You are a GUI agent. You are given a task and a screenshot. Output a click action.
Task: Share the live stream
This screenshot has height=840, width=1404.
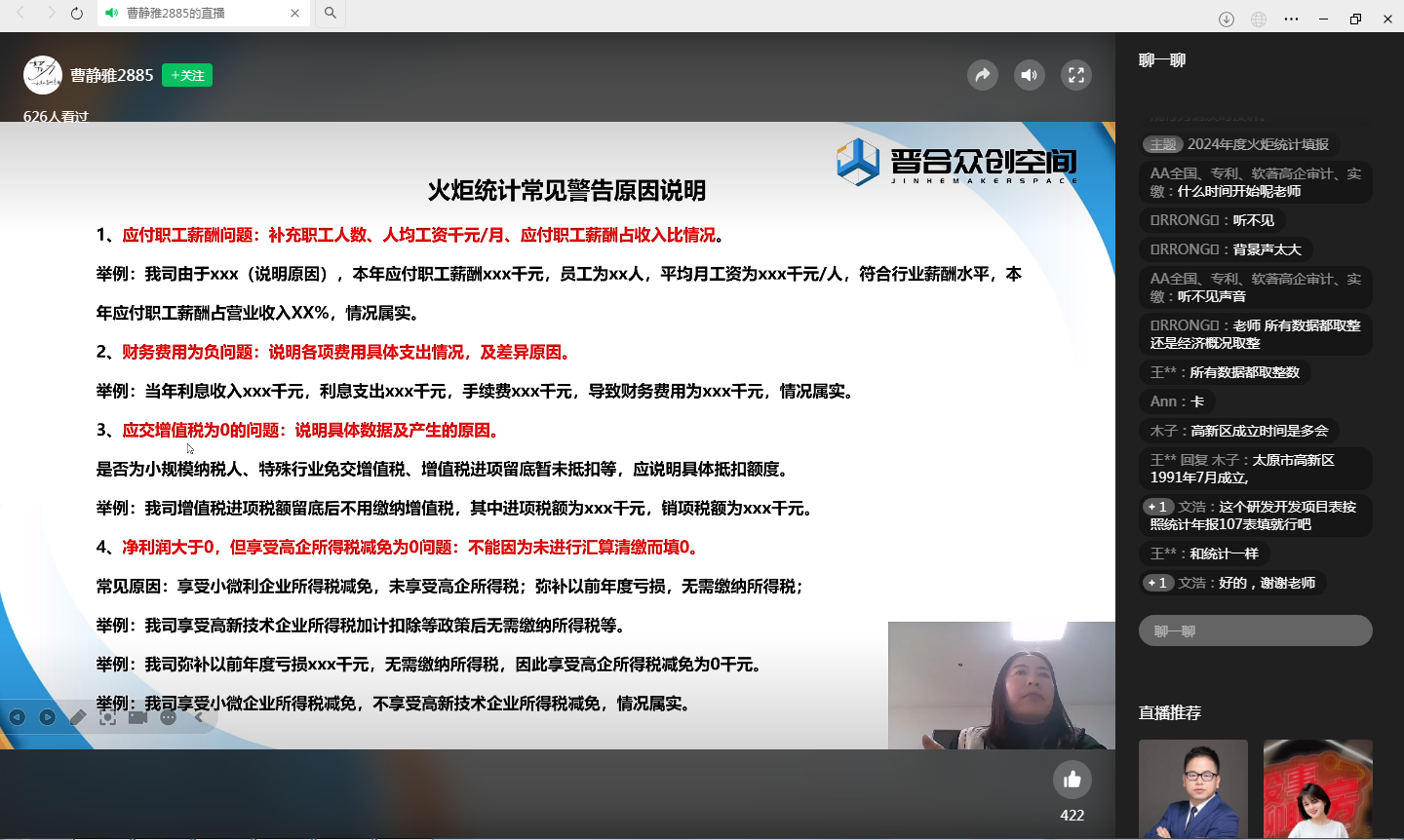983,75
